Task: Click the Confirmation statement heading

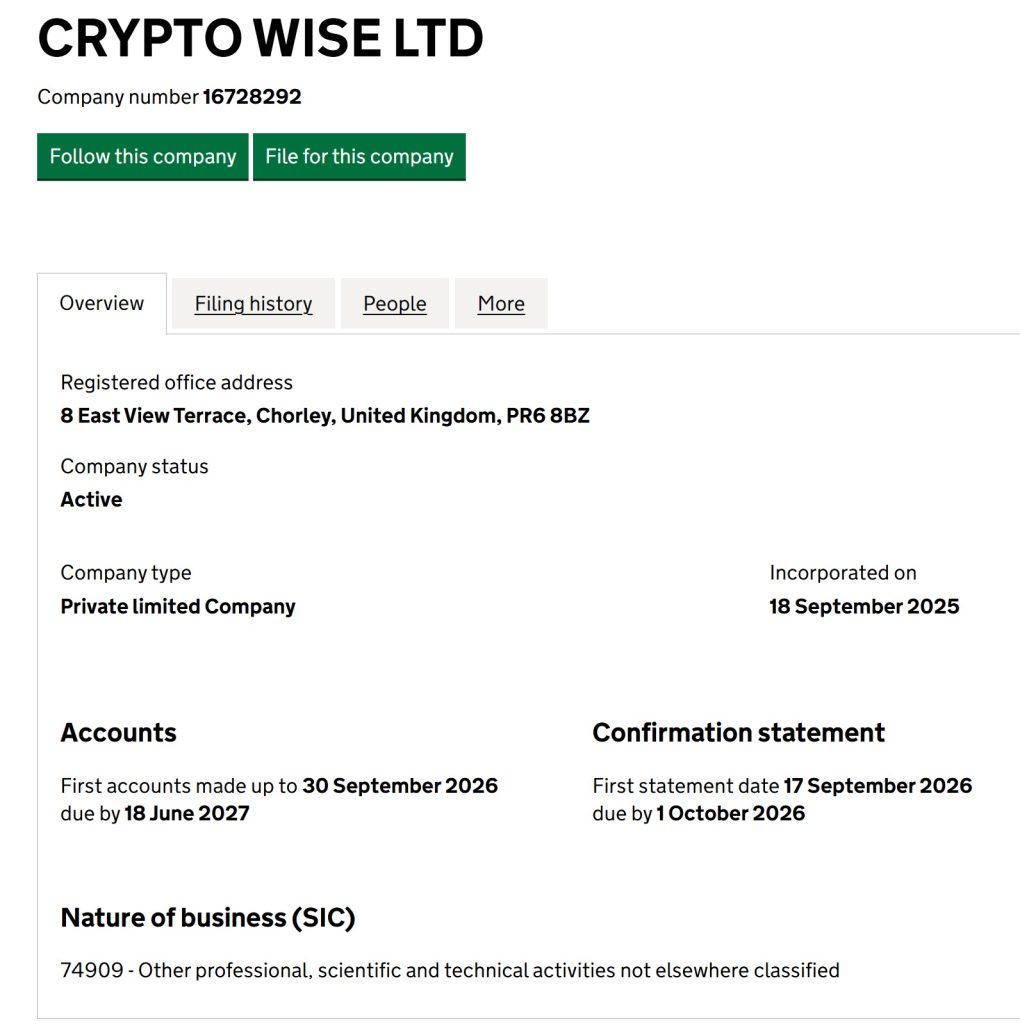Action: pos(738,733)
